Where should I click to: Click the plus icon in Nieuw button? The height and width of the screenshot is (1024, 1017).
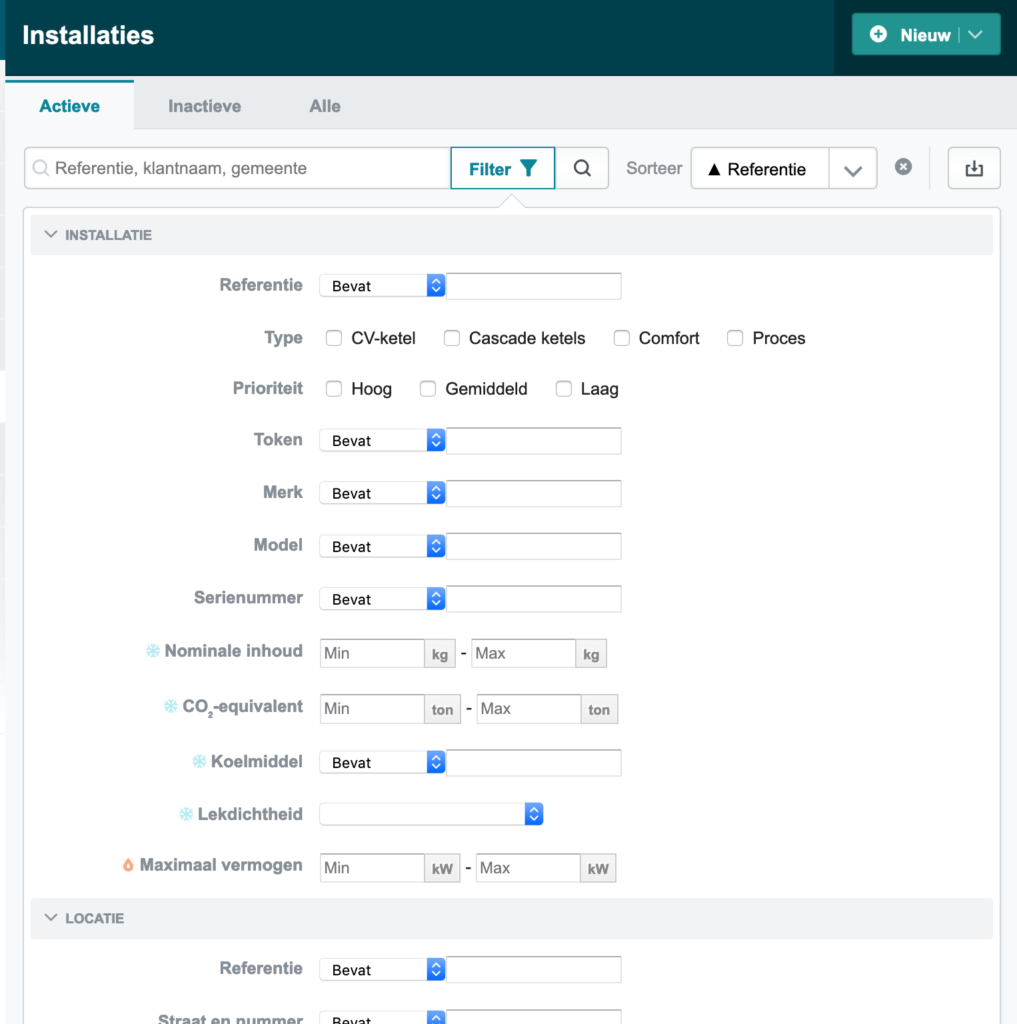[x=879, y=34]
